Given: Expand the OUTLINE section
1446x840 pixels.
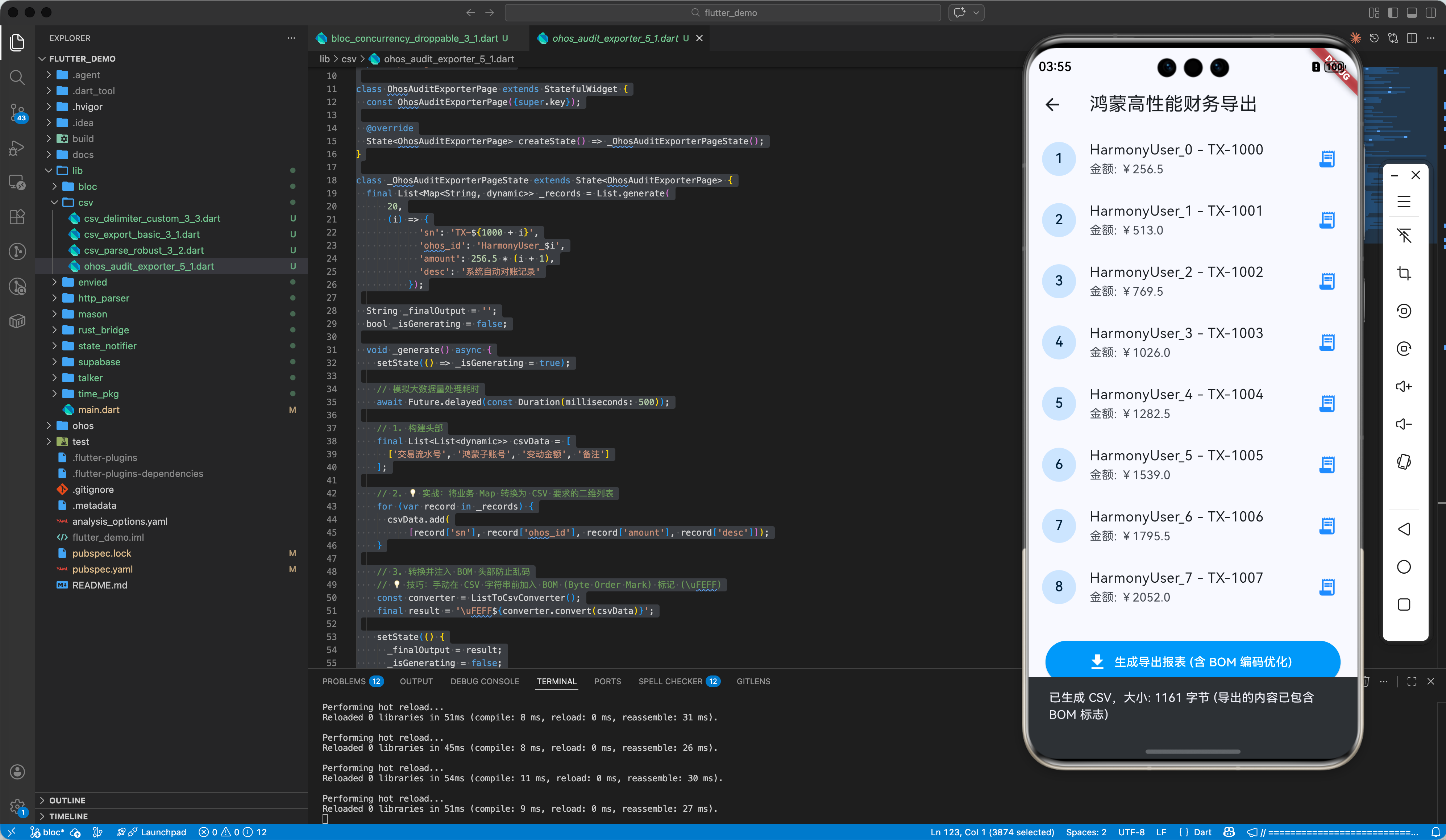Looking at the screenshot, I should point(67,800).
